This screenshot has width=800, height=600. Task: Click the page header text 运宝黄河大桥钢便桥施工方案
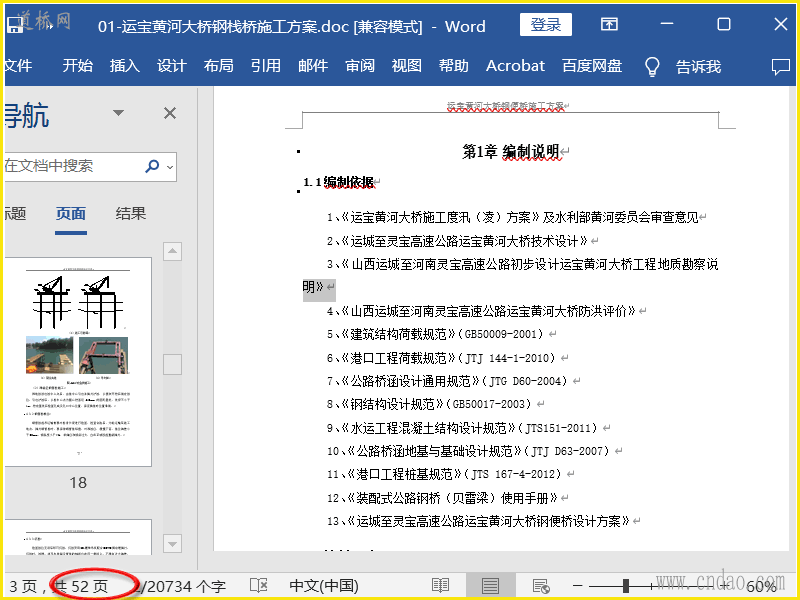pos(506,106)
